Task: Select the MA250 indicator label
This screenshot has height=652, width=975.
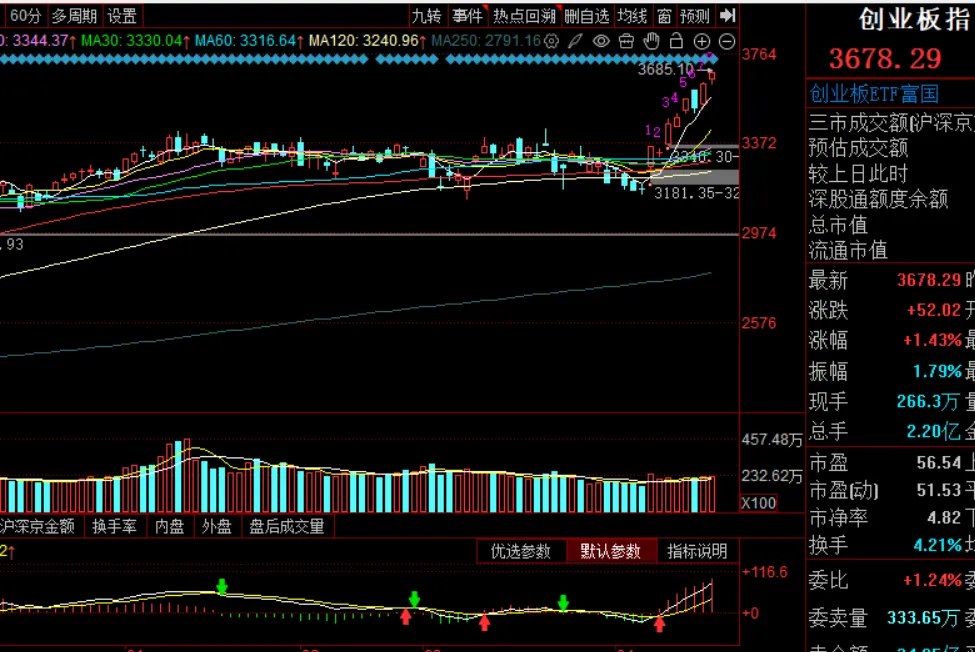Action: [x=486, y=41]
